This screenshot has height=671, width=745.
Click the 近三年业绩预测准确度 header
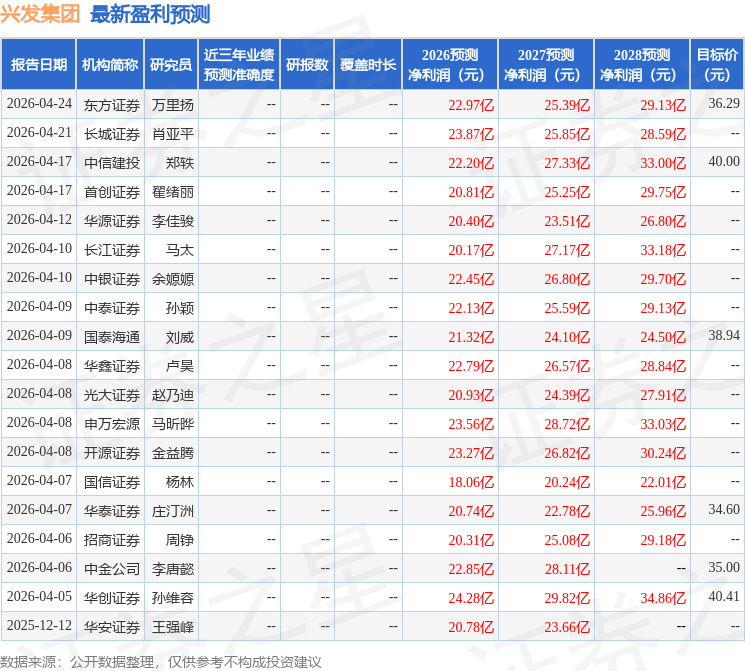click(x=239, y=65)
